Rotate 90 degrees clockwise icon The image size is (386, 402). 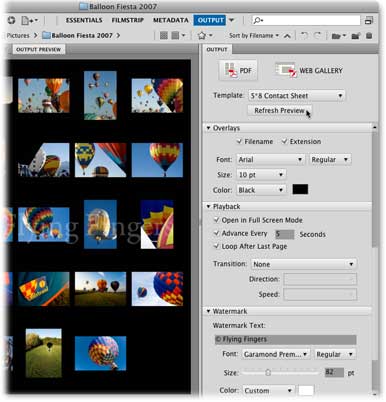[x=317, y=35]
